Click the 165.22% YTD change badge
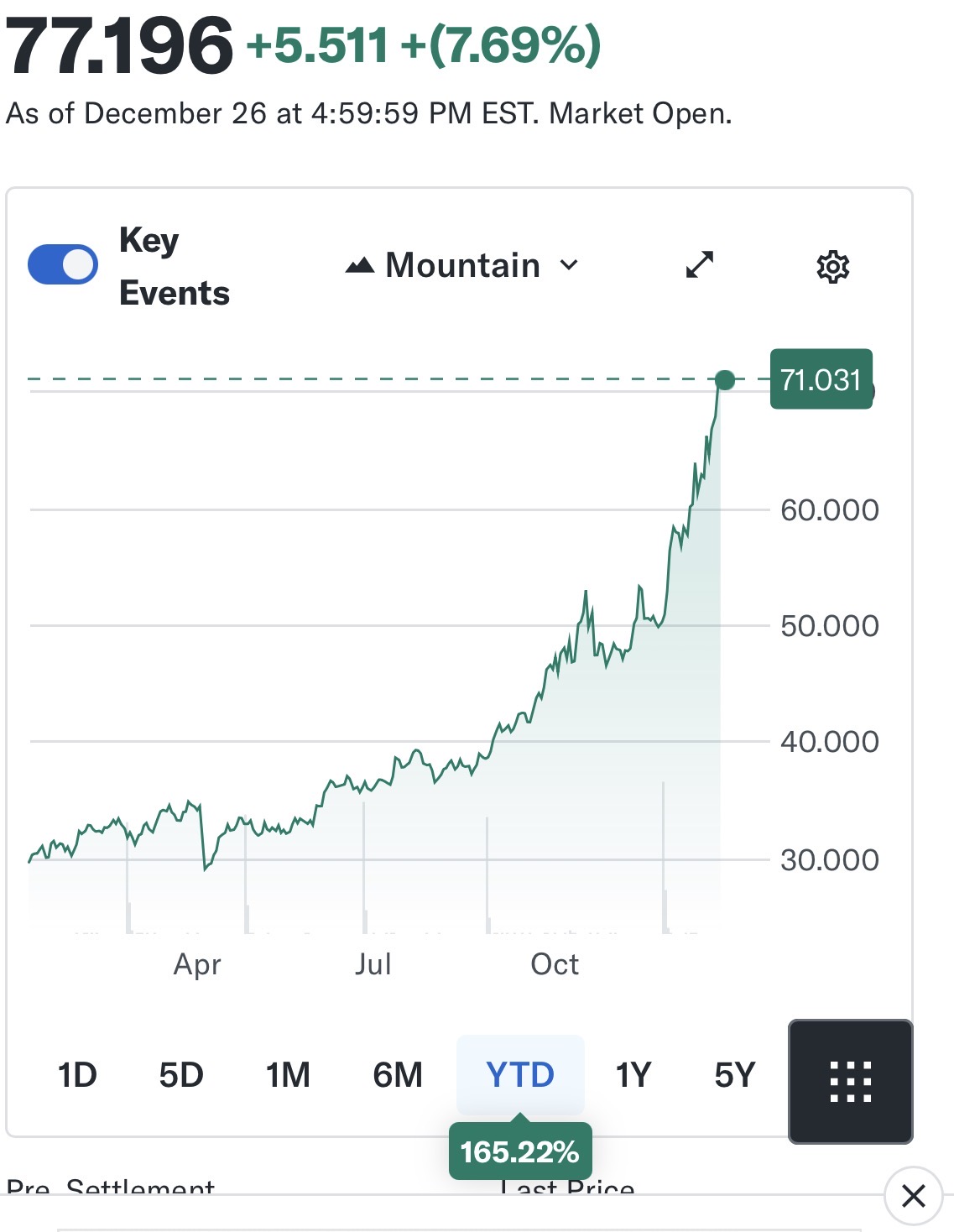 pyautogui.click(x=520, y=1151)
